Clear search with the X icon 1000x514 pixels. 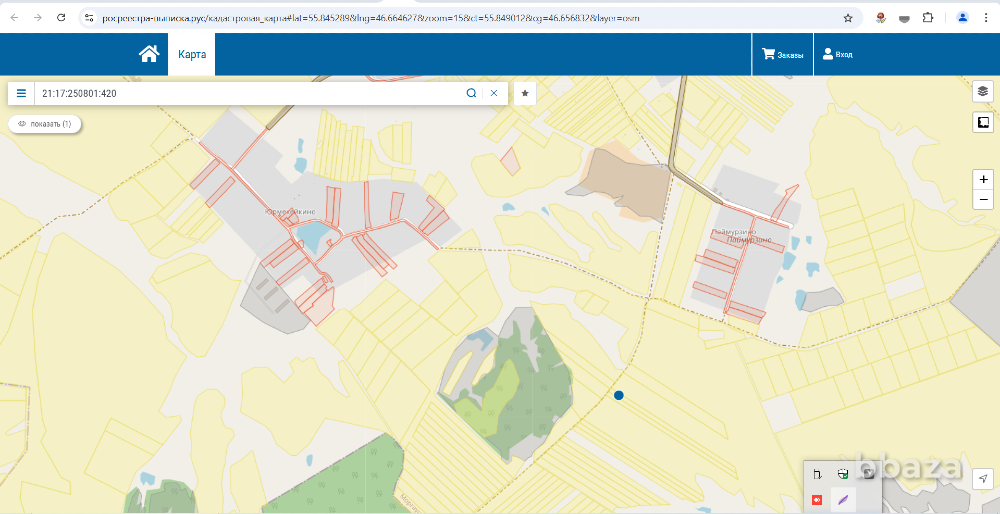click(493, 93)
